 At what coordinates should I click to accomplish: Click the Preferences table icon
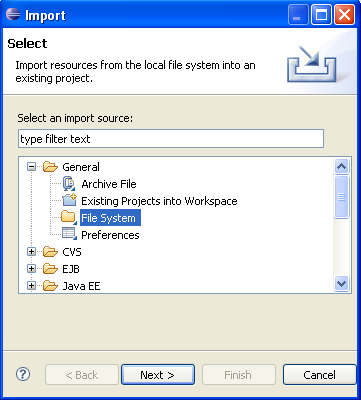coord(69,234)
